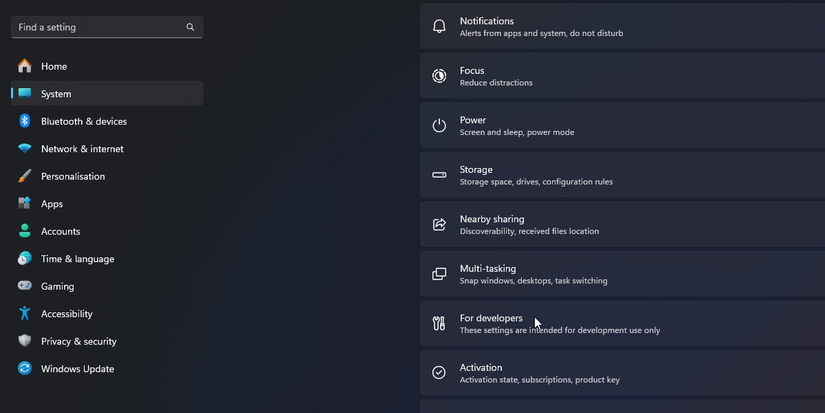Image resolution: width=825 pixels, height=413 pixels.
Task: Navigate to Privacy & security
Action: (78, 341)
